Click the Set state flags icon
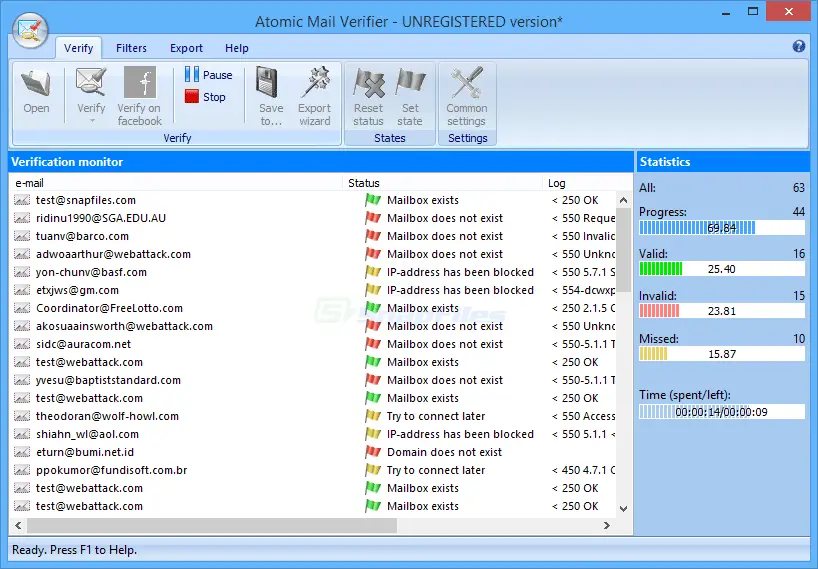The width and height of the screenshot is (818, 569). [410, 83]
